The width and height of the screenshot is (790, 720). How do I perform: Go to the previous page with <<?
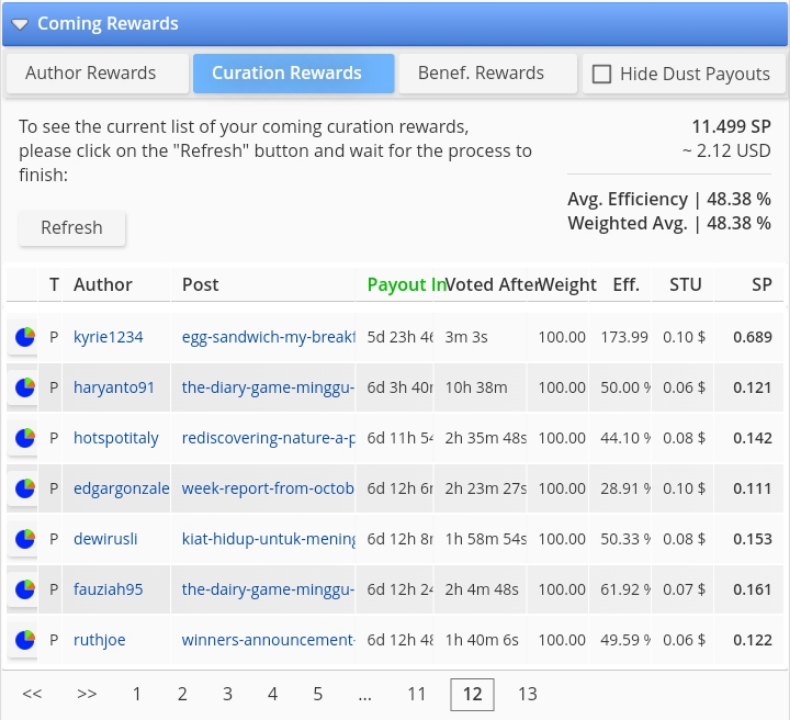click(x=32, y=694)
